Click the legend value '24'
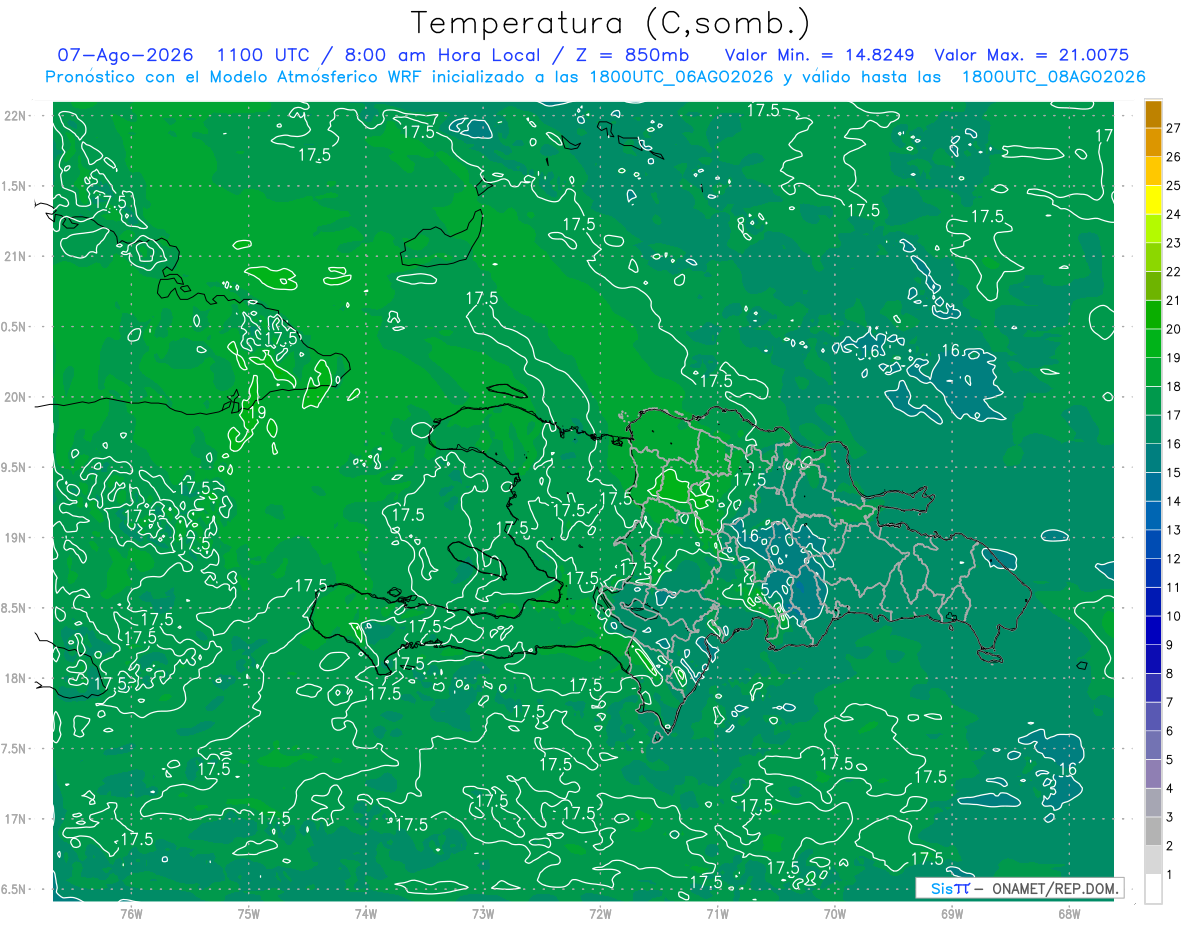The height and width of the screenshot is (927, 1200). (1174, 214)
